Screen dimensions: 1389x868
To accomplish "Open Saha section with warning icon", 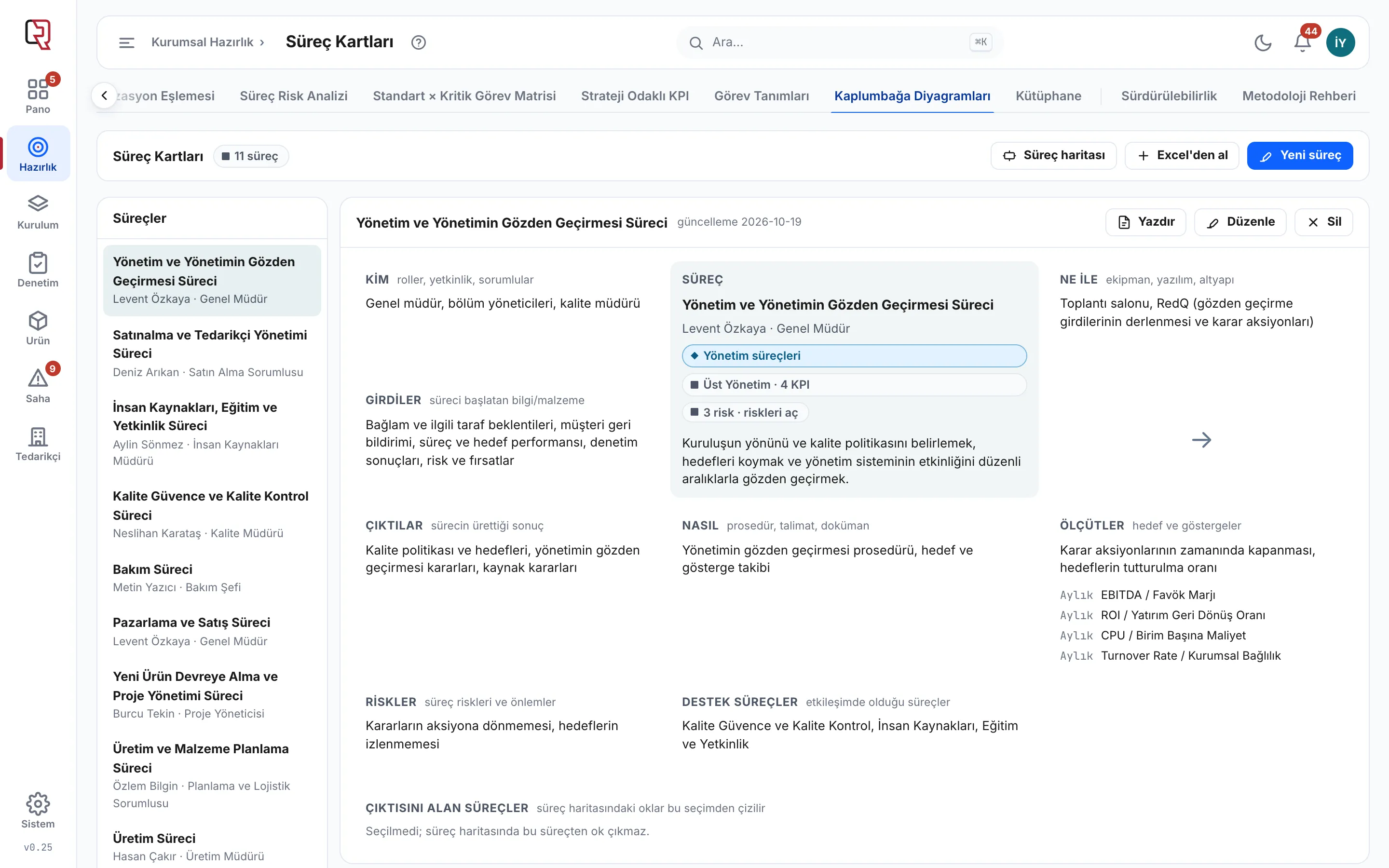I will [38, 385].
